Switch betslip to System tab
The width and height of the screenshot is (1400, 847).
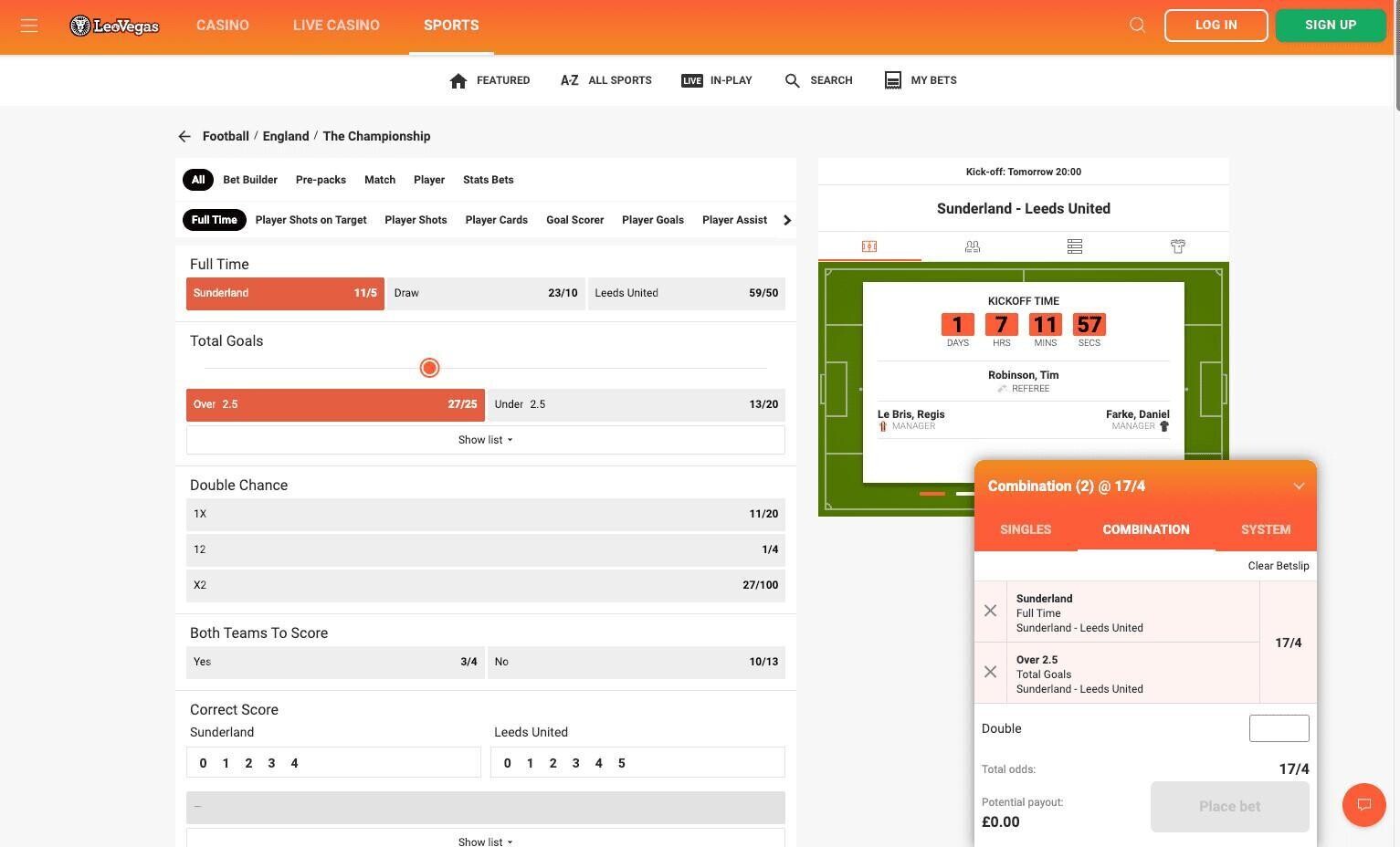tap(1266, 529)
